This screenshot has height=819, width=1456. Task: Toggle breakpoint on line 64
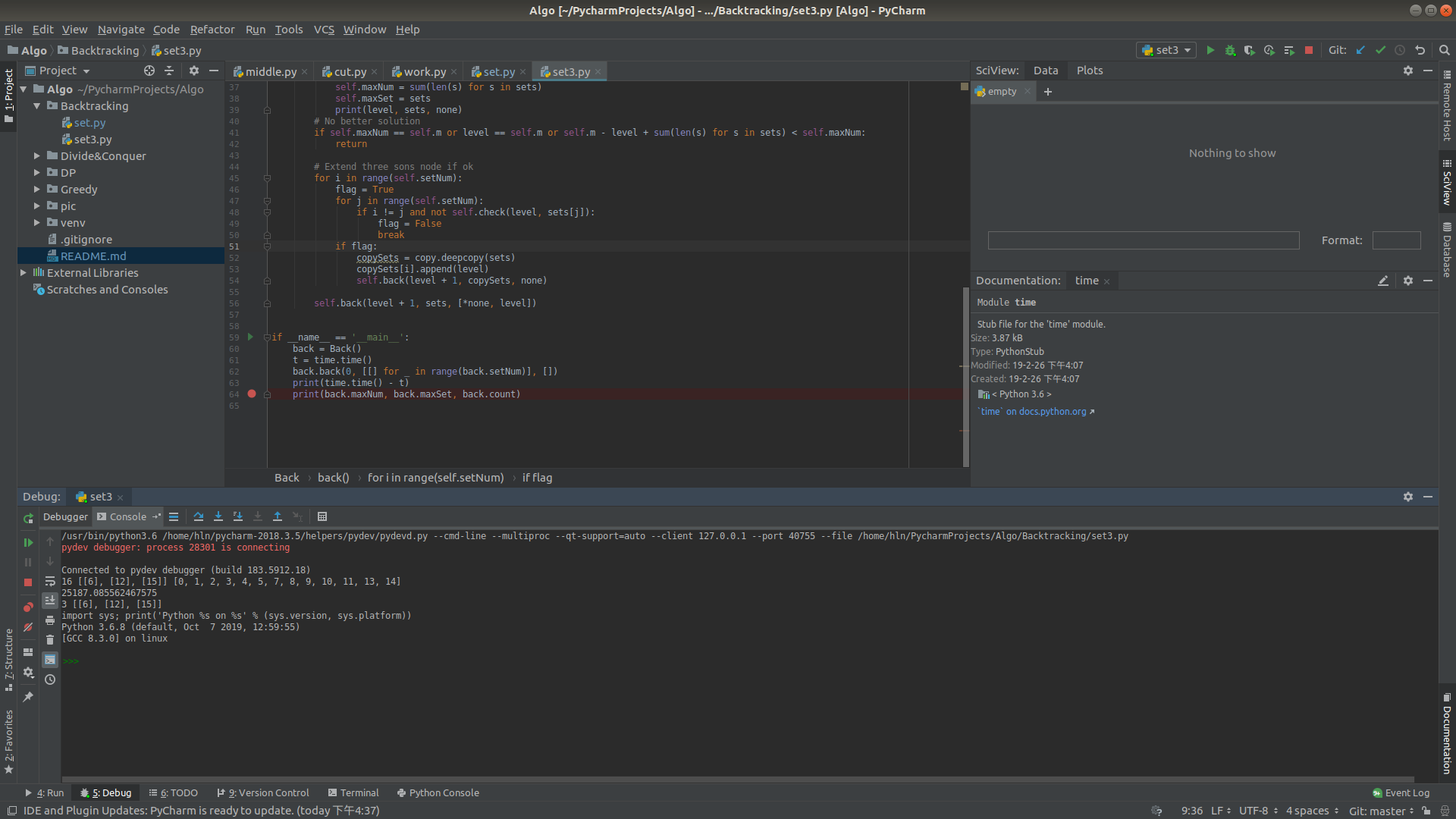pos(252,394)
